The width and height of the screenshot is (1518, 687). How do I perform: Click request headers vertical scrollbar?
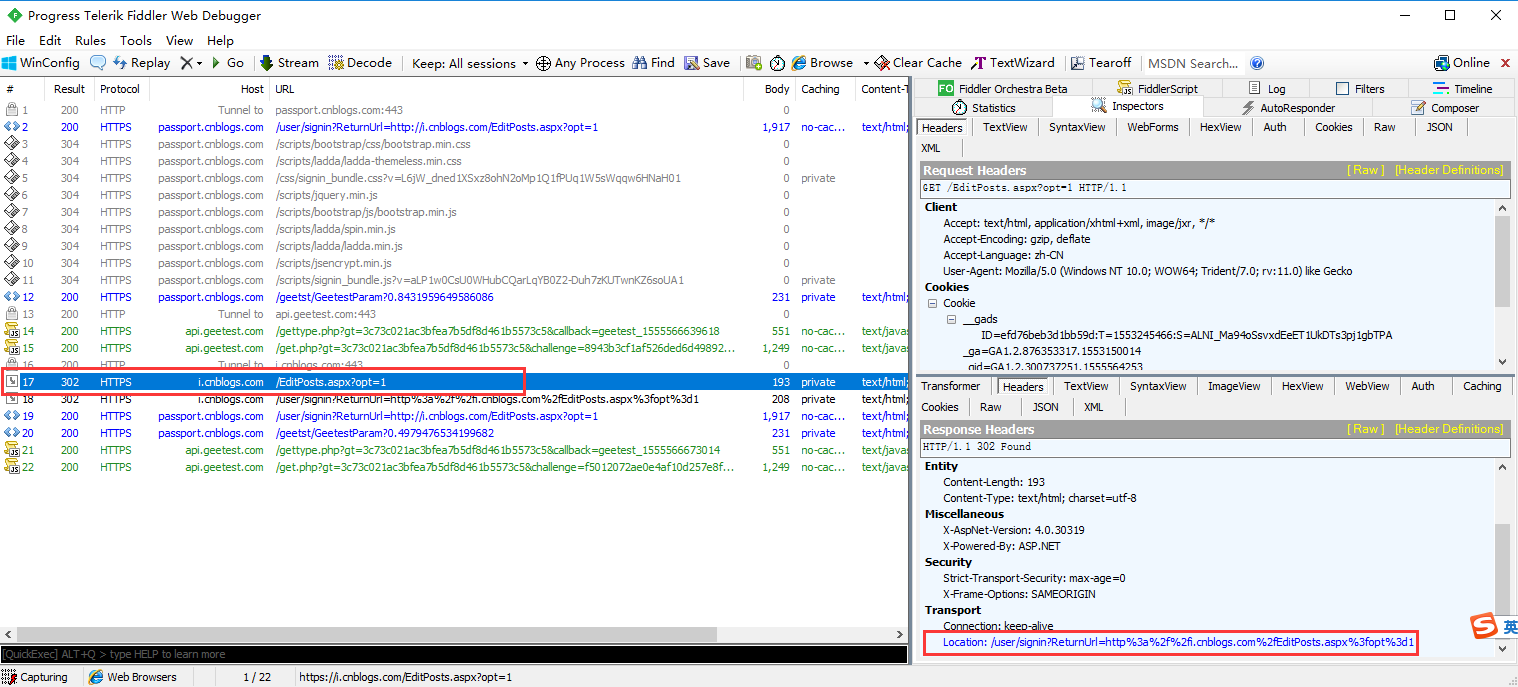[x=1501, y=260]
